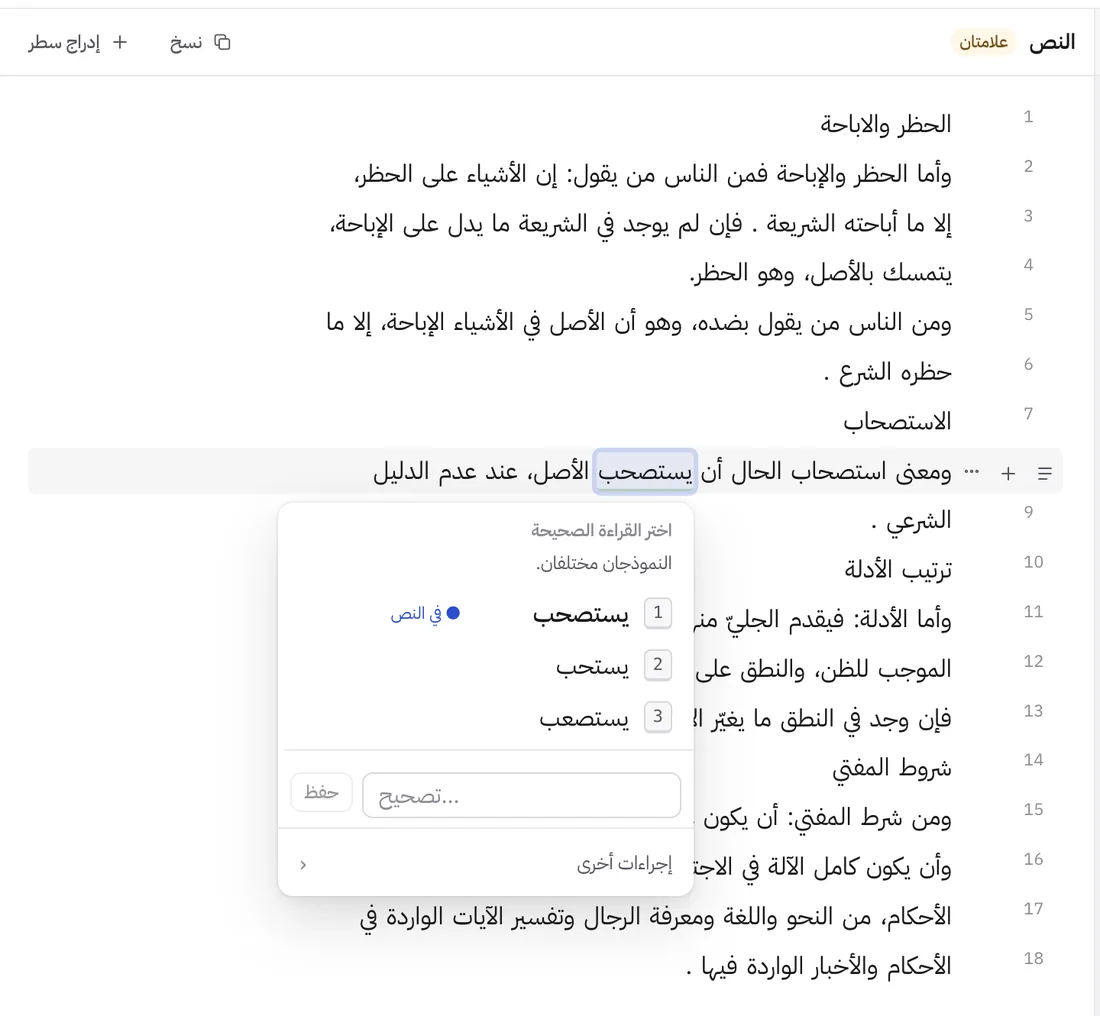Click line 3 starting إلا ما أباحته الشريعة
1100x1016 pixels.
[640, 224]
